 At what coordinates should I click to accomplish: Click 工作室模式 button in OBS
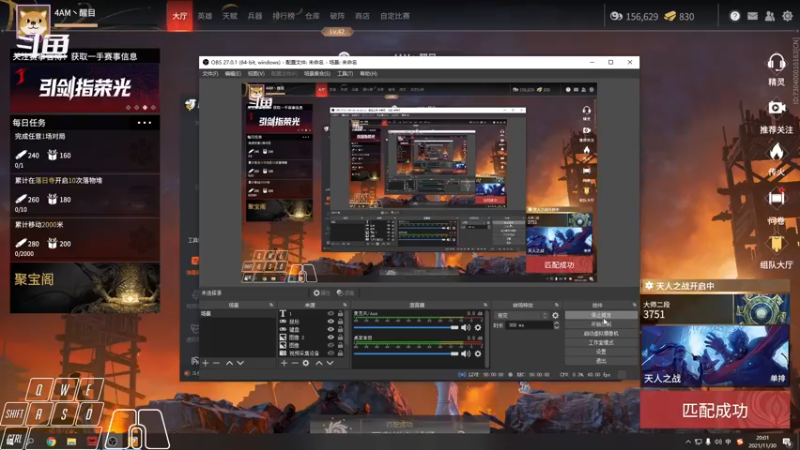coord(601,343)
